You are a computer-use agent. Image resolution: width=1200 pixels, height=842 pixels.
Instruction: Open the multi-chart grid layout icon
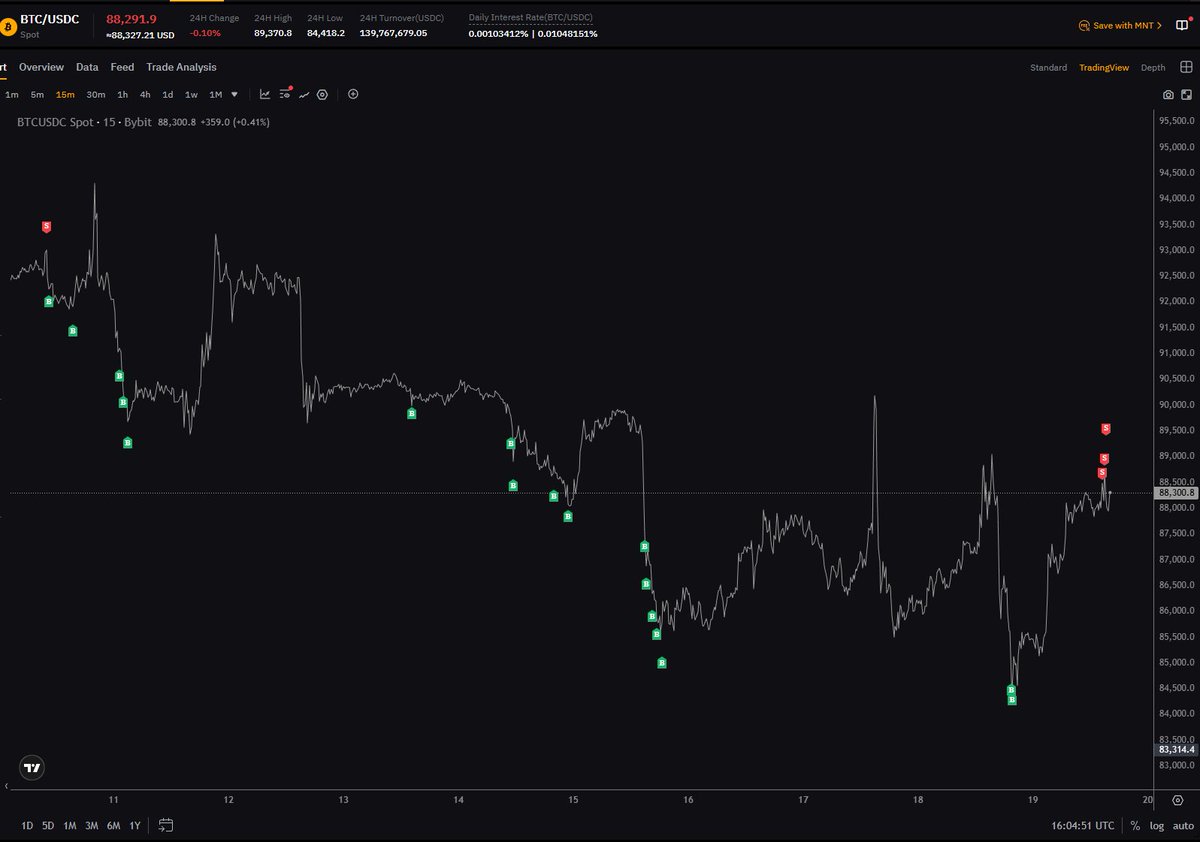pyautogui.click(x=1187, y=67)
